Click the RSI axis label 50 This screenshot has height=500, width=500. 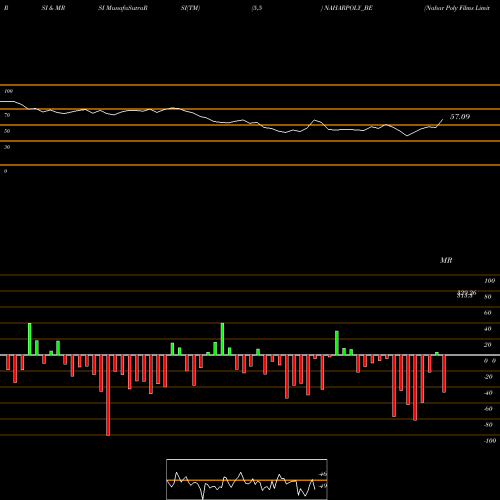point(7,131)
